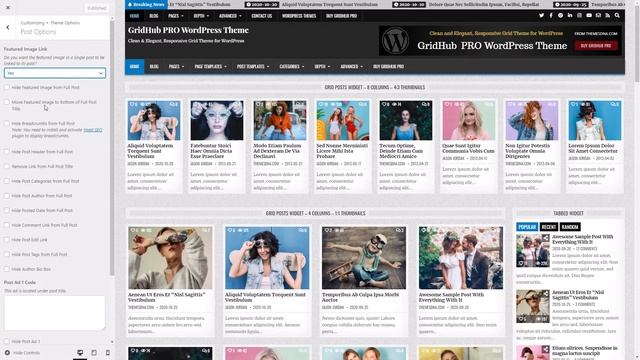Click the Published button in Customizer
The image size is (640, 360).
[97, 8]
